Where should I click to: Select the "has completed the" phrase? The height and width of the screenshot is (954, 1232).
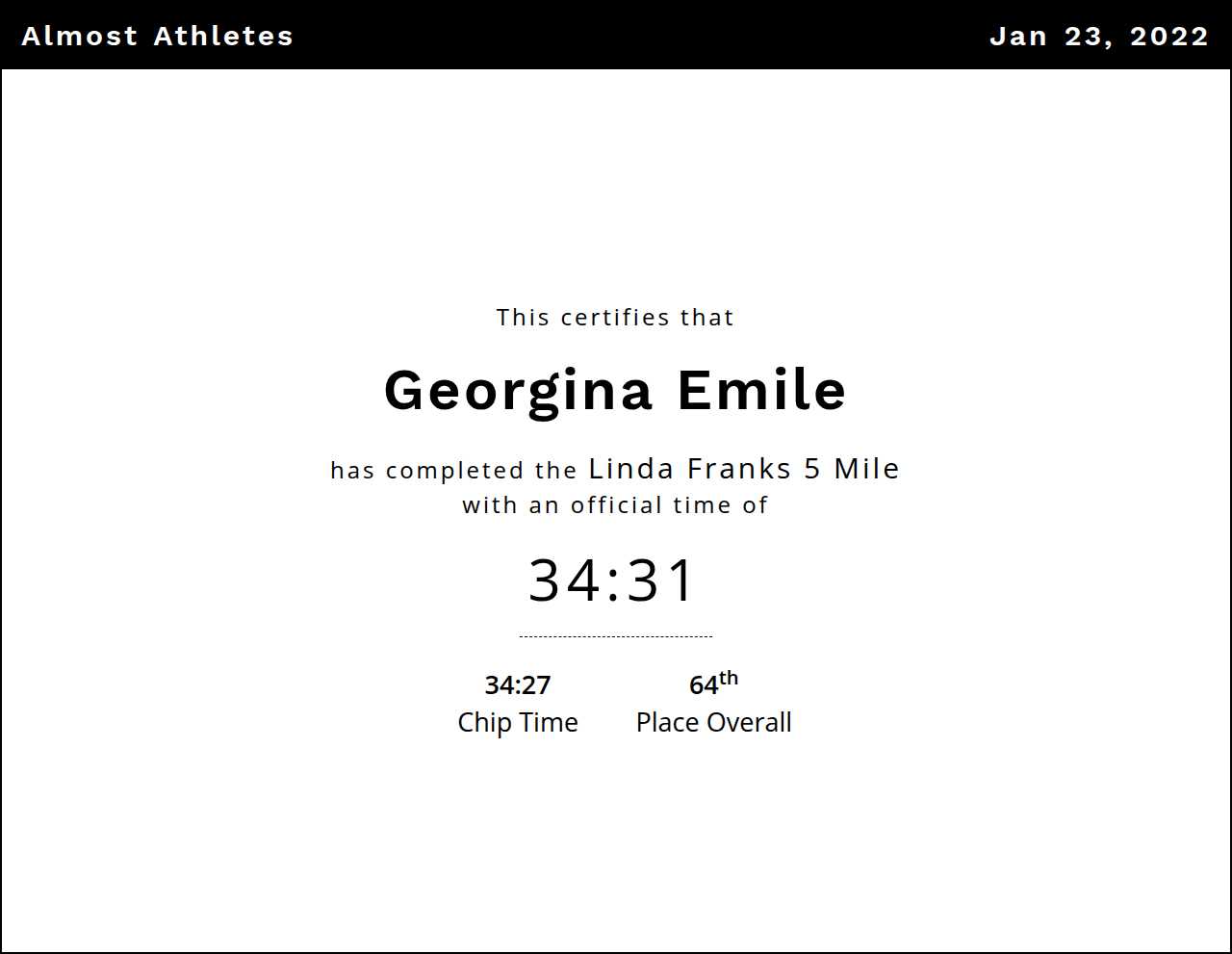point(453,471)
